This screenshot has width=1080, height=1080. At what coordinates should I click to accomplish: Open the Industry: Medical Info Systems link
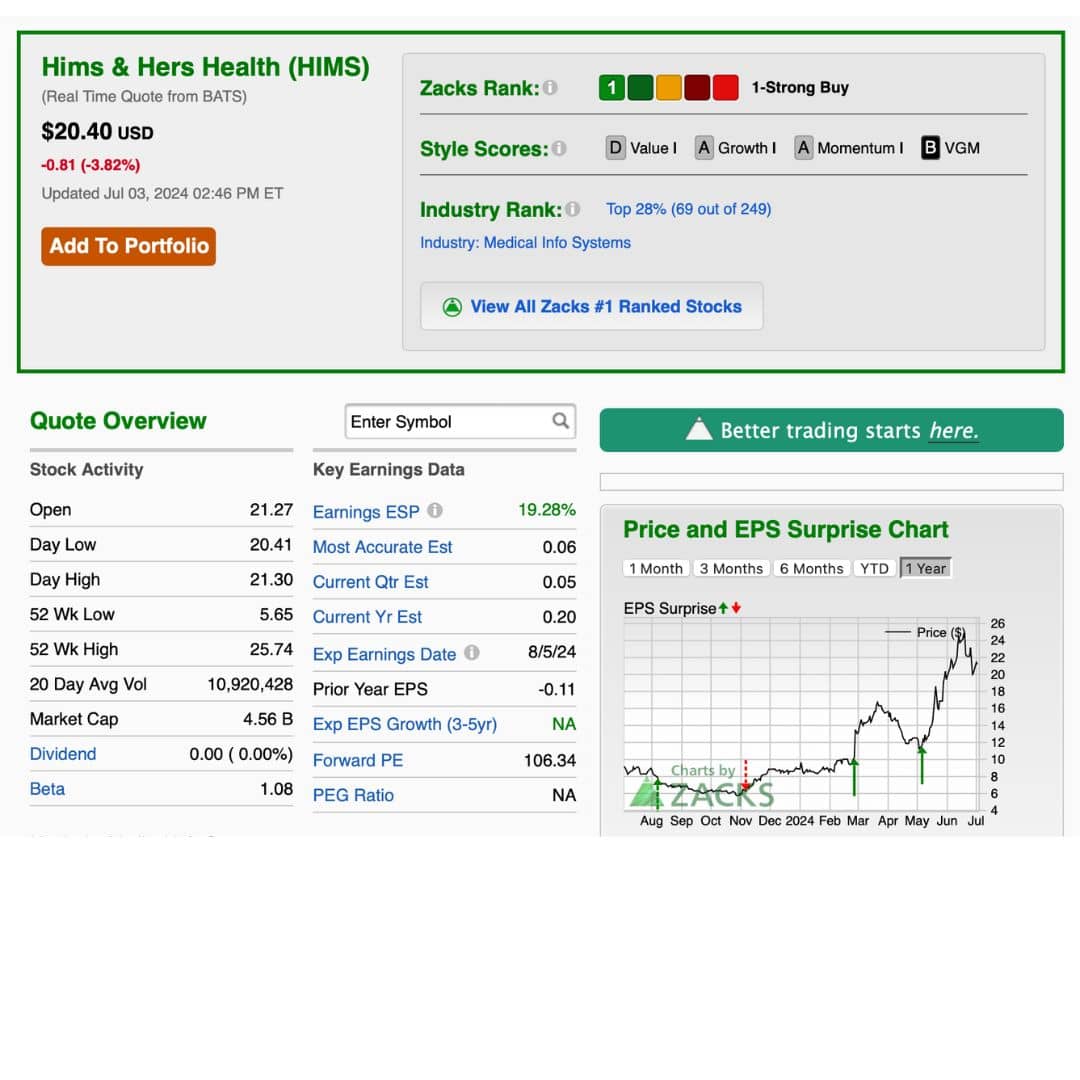526,242
